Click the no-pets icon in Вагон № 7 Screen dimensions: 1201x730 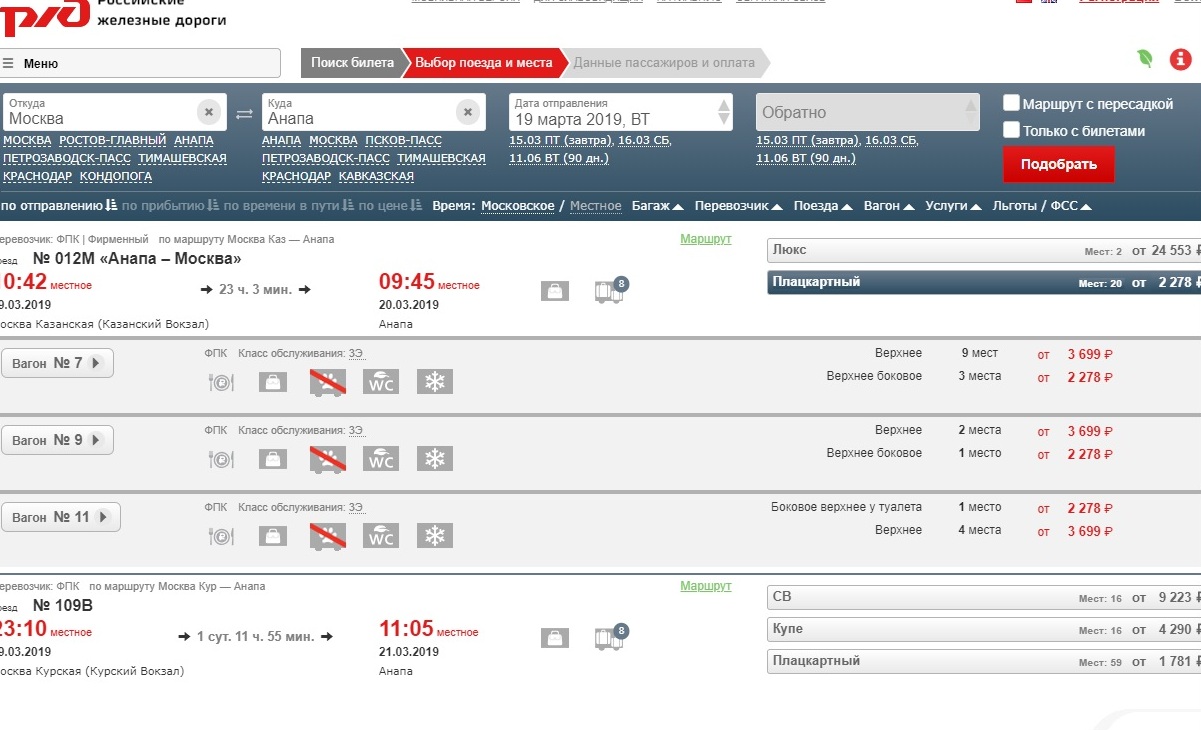click(328, 381)
